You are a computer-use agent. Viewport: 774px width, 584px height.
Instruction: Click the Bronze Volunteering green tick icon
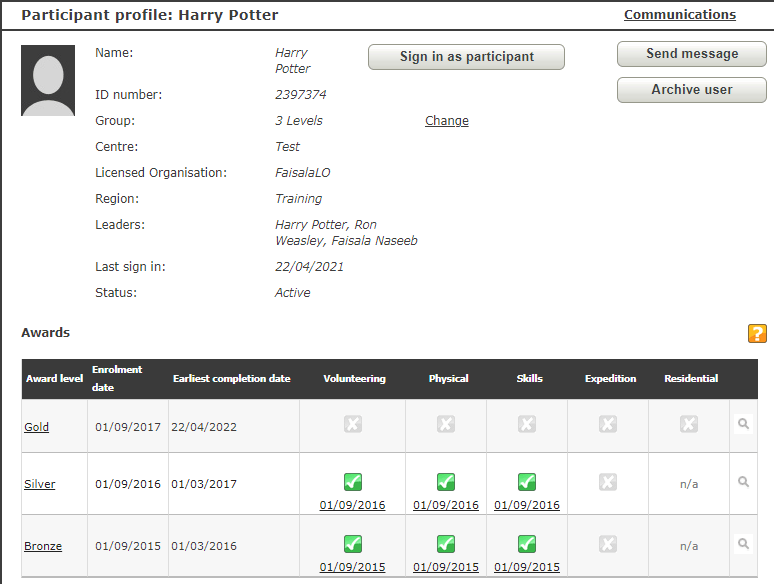click(353, 544)
